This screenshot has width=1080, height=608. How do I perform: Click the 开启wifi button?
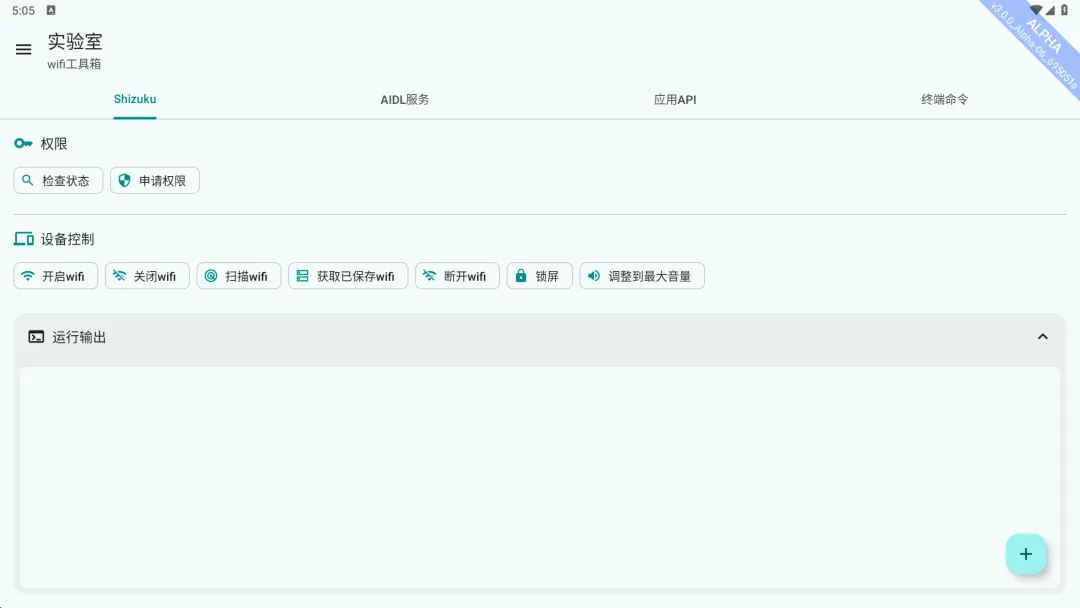pos(56,276)
